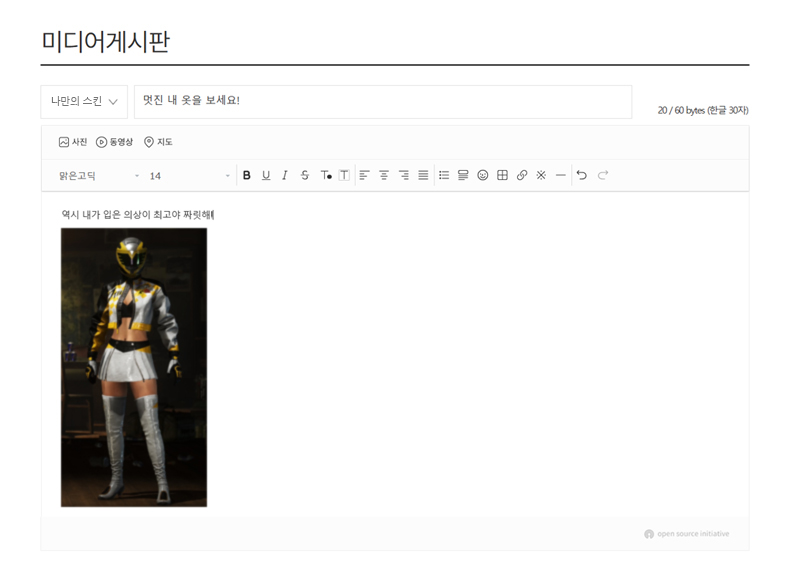Insert a video with 동영상 button
Viewport: 800px width, 567px height.
tap(114, 142)
